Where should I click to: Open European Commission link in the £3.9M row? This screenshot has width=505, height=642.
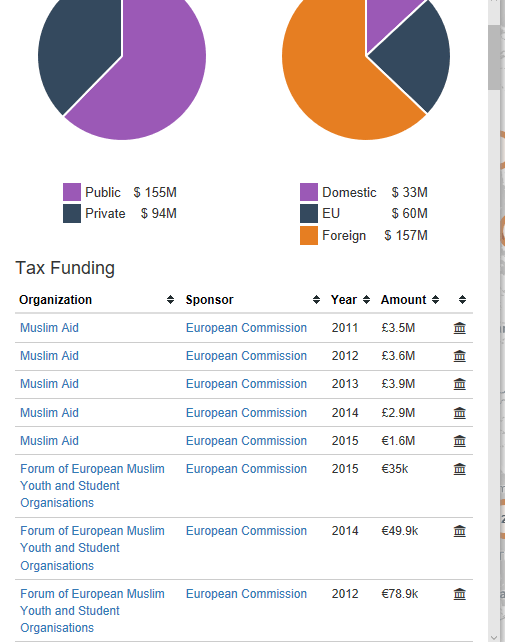[x=246, y=384]
